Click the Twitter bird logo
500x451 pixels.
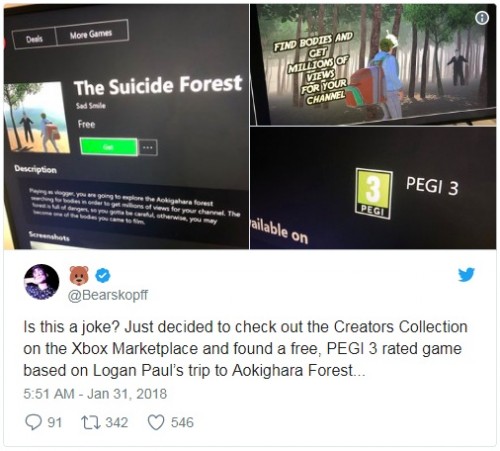coord(466,274)
